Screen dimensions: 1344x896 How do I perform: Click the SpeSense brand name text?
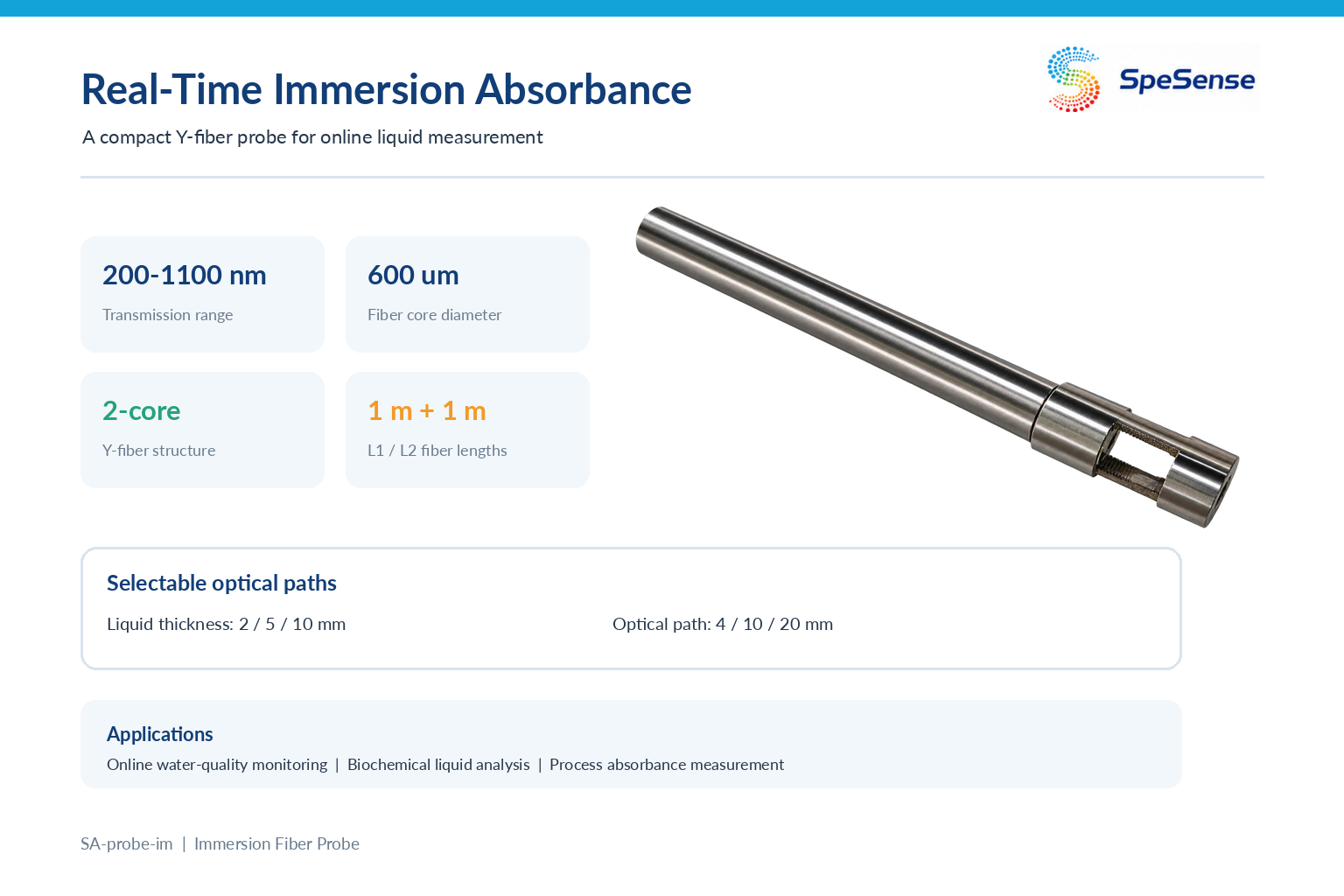[x=1187, y=80]
